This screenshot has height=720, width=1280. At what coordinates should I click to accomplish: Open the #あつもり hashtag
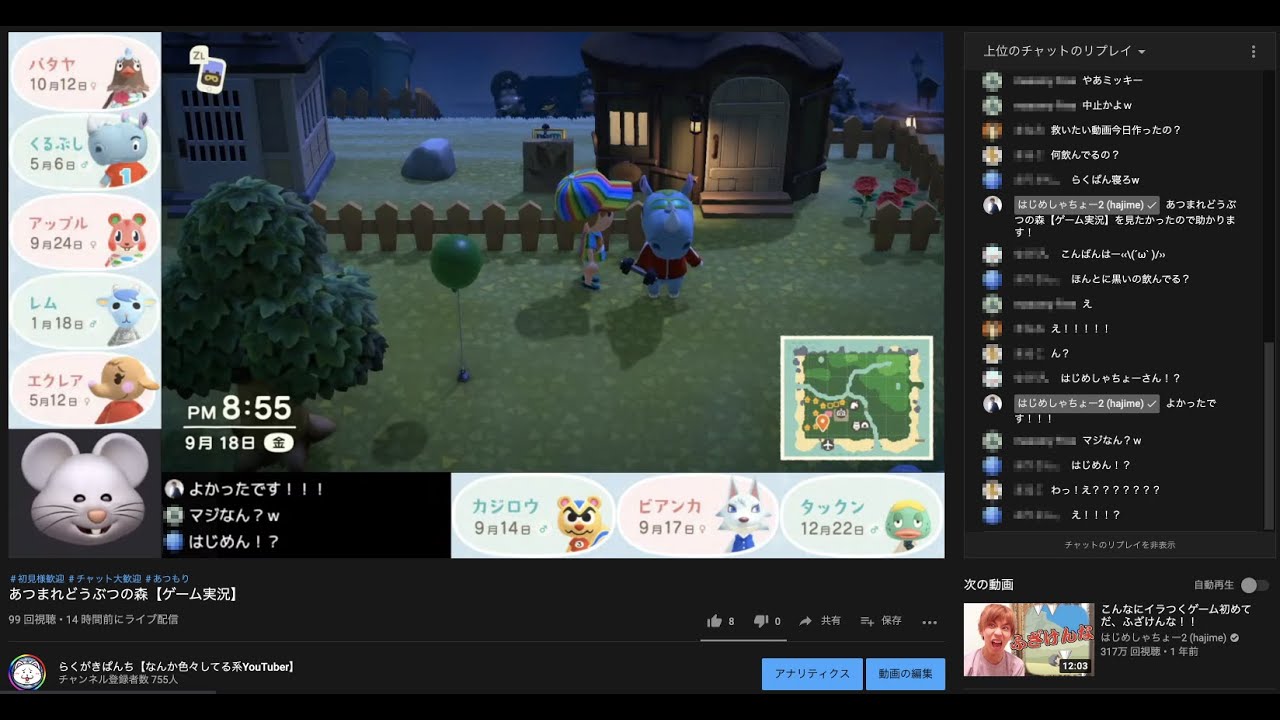(167, 579)
